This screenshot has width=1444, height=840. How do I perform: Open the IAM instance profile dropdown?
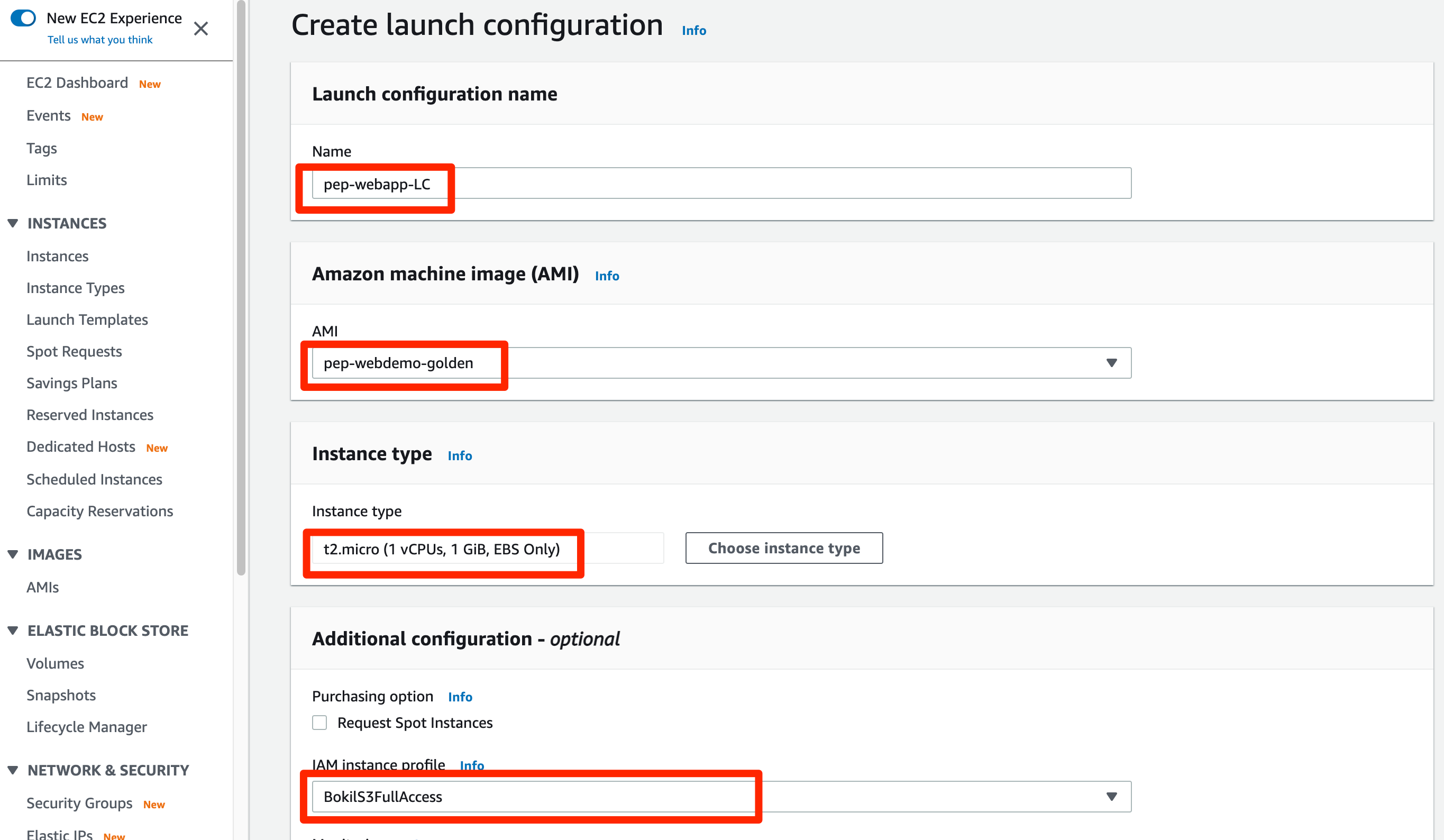1111,797
